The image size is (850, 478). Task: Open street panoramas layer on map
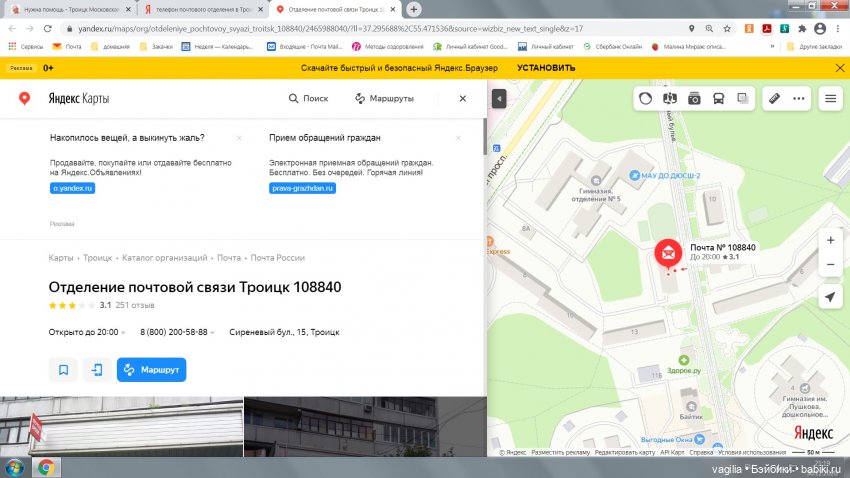669,99
